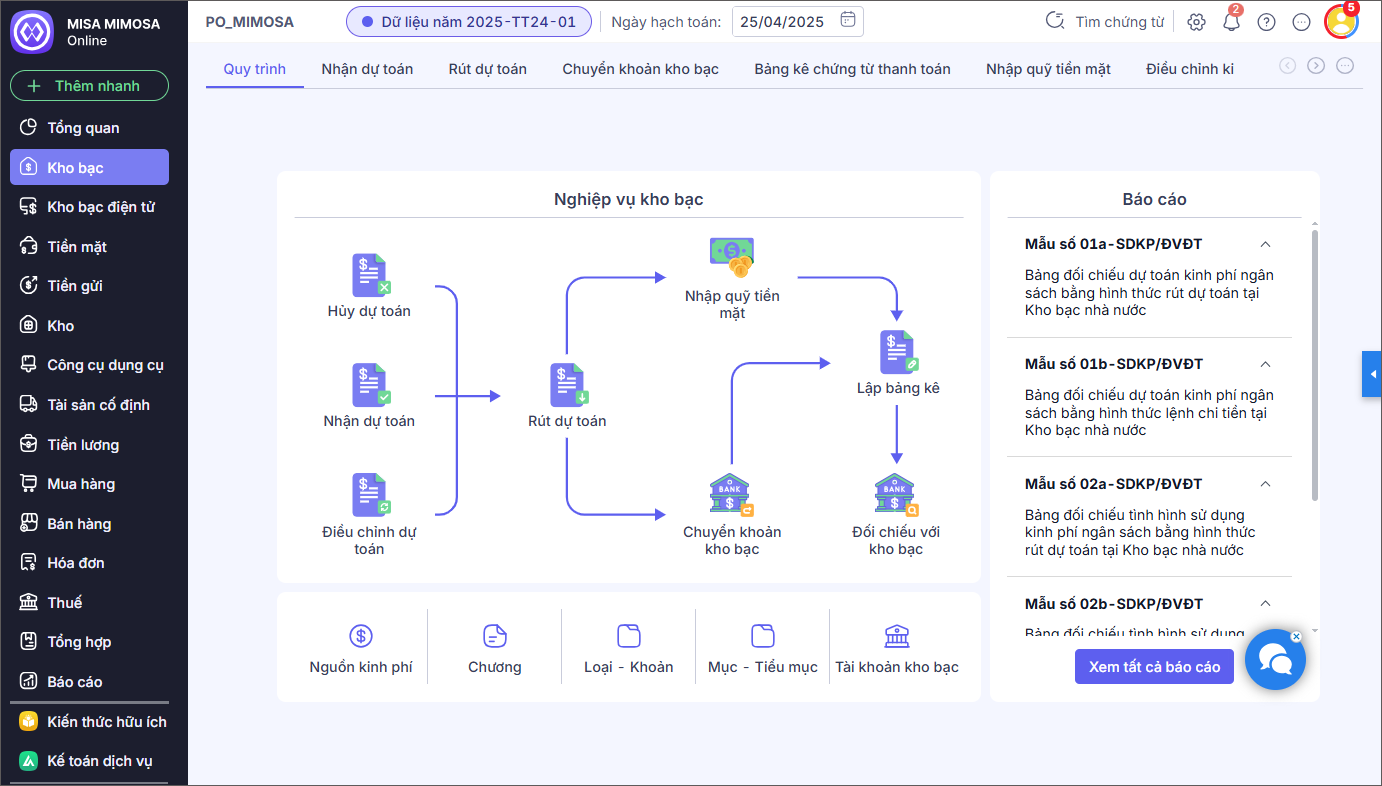Click the notification bell icon
This screenshot has width=1382, height=786.
pos(1231,22)
